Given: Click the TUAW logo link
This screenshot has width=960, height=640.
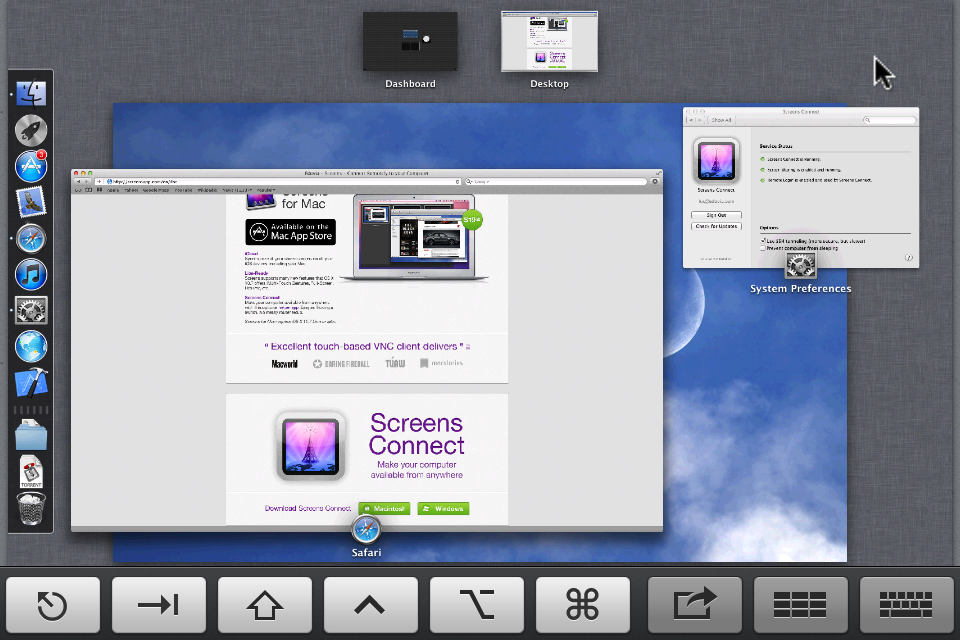Looking at the screenshot, I should tap(395, 363).
